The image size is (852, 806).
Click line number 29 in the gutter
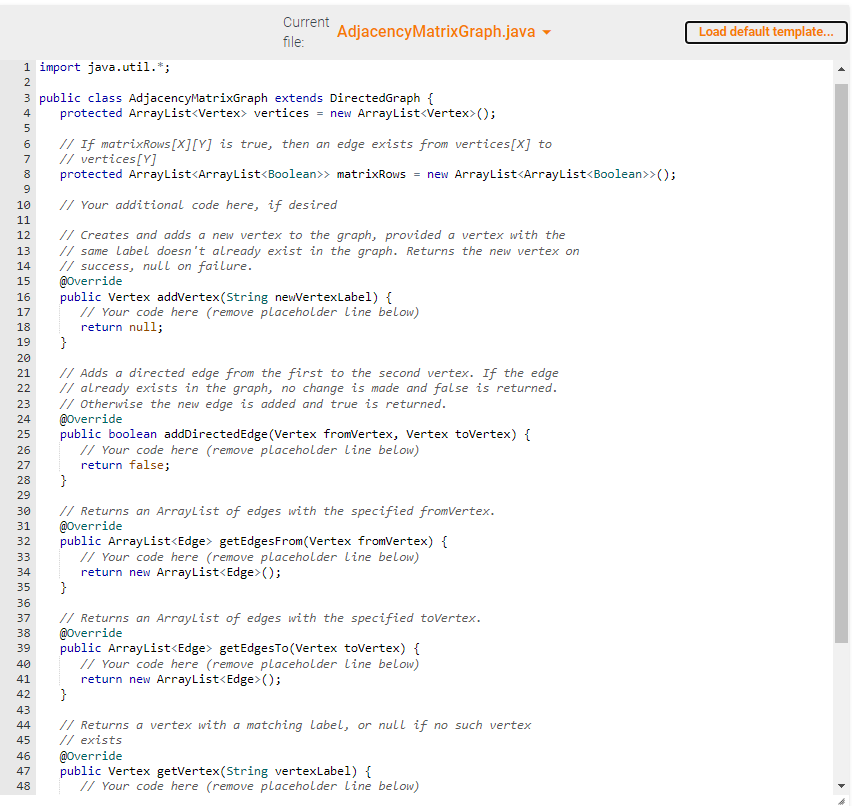tap(23, 496)
